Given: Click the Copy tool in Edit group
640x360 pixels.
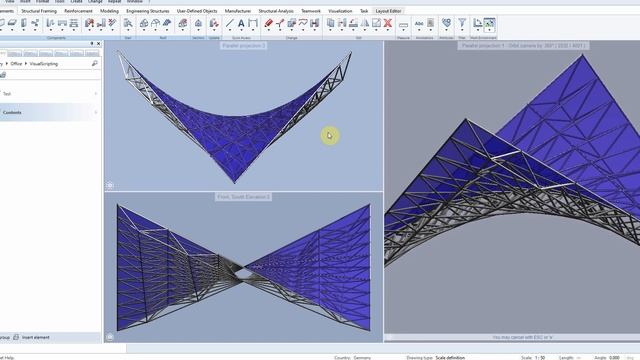Looking at the screenshot, I should tap(331, 23).
